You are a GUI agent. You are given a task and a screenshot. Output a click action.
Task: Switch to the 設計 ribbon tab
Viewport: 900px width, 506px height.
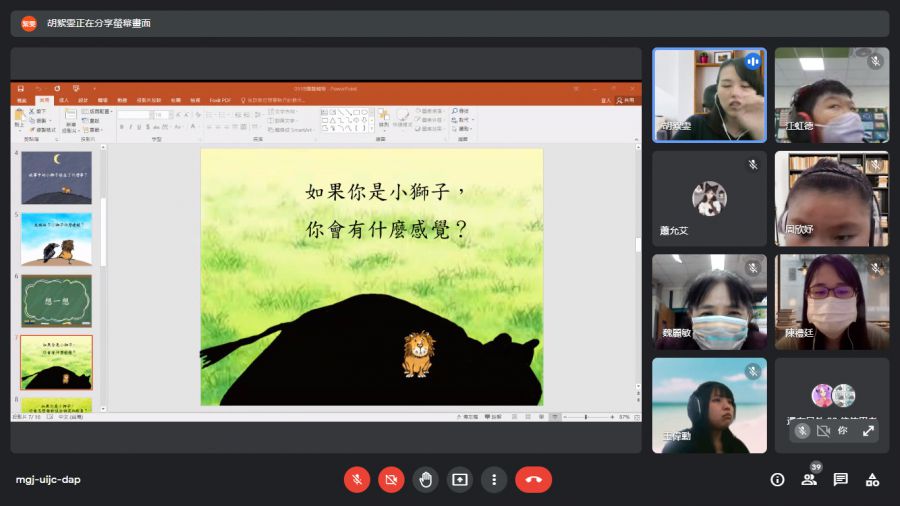click(x=83, y=100)
